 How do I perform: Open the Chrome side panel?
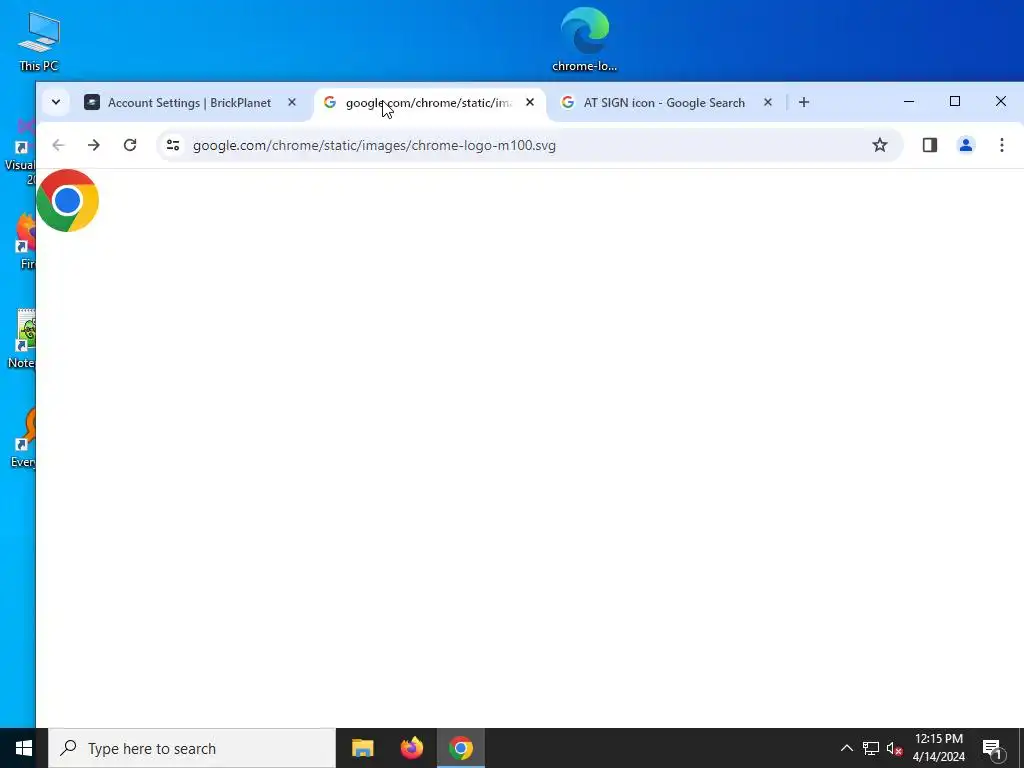[929, 145]
